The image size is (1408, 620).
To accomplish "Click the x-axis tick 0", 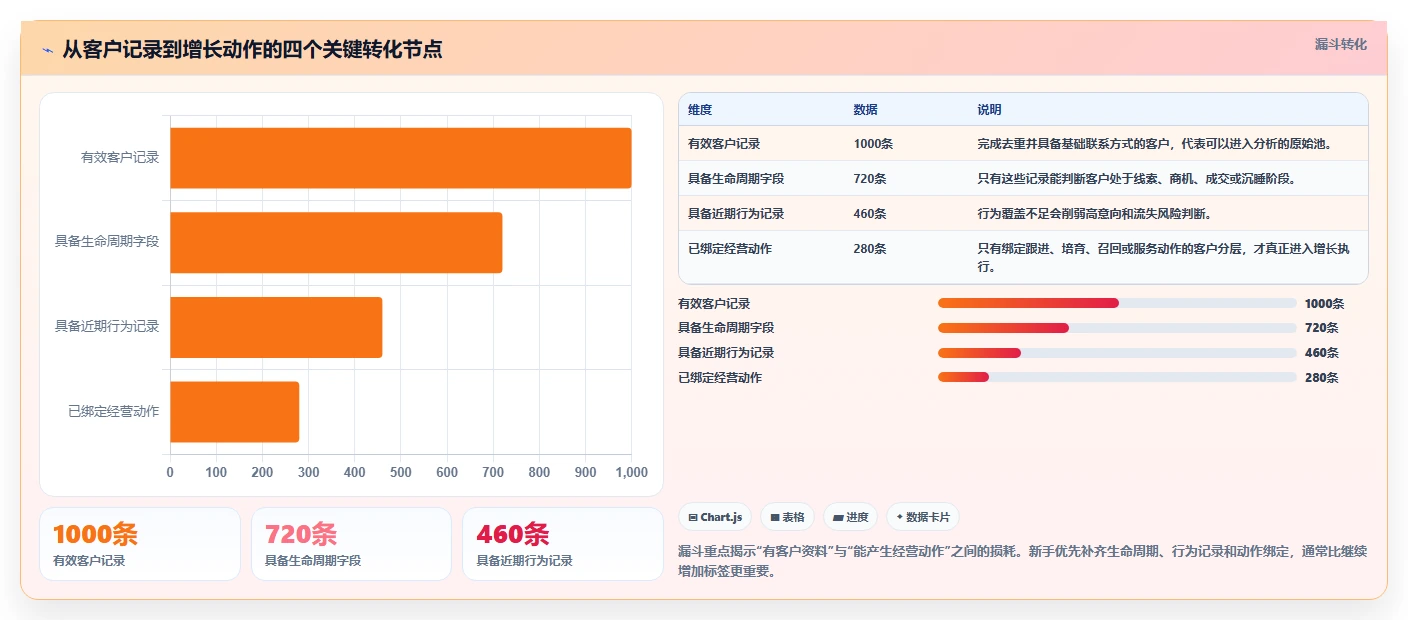I will [x=170, y=473].
